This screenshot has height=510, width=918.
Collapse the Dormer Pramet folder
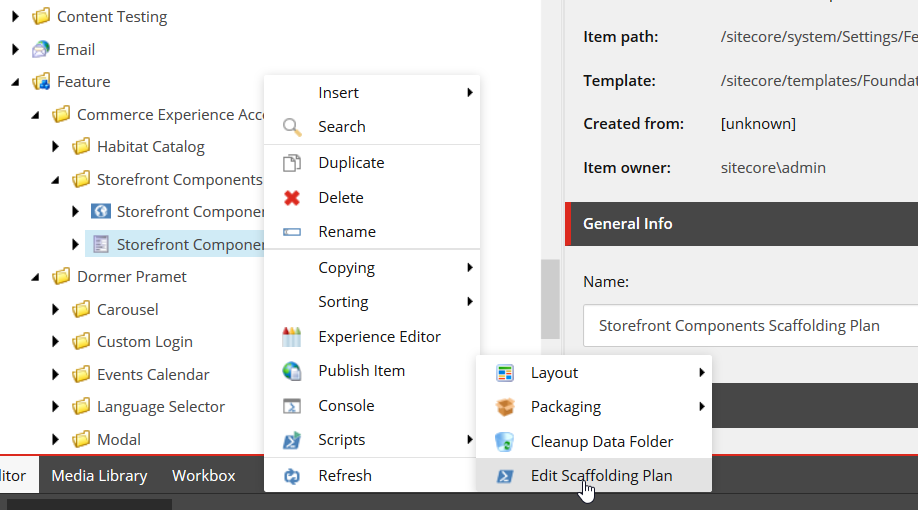point(36,277)
